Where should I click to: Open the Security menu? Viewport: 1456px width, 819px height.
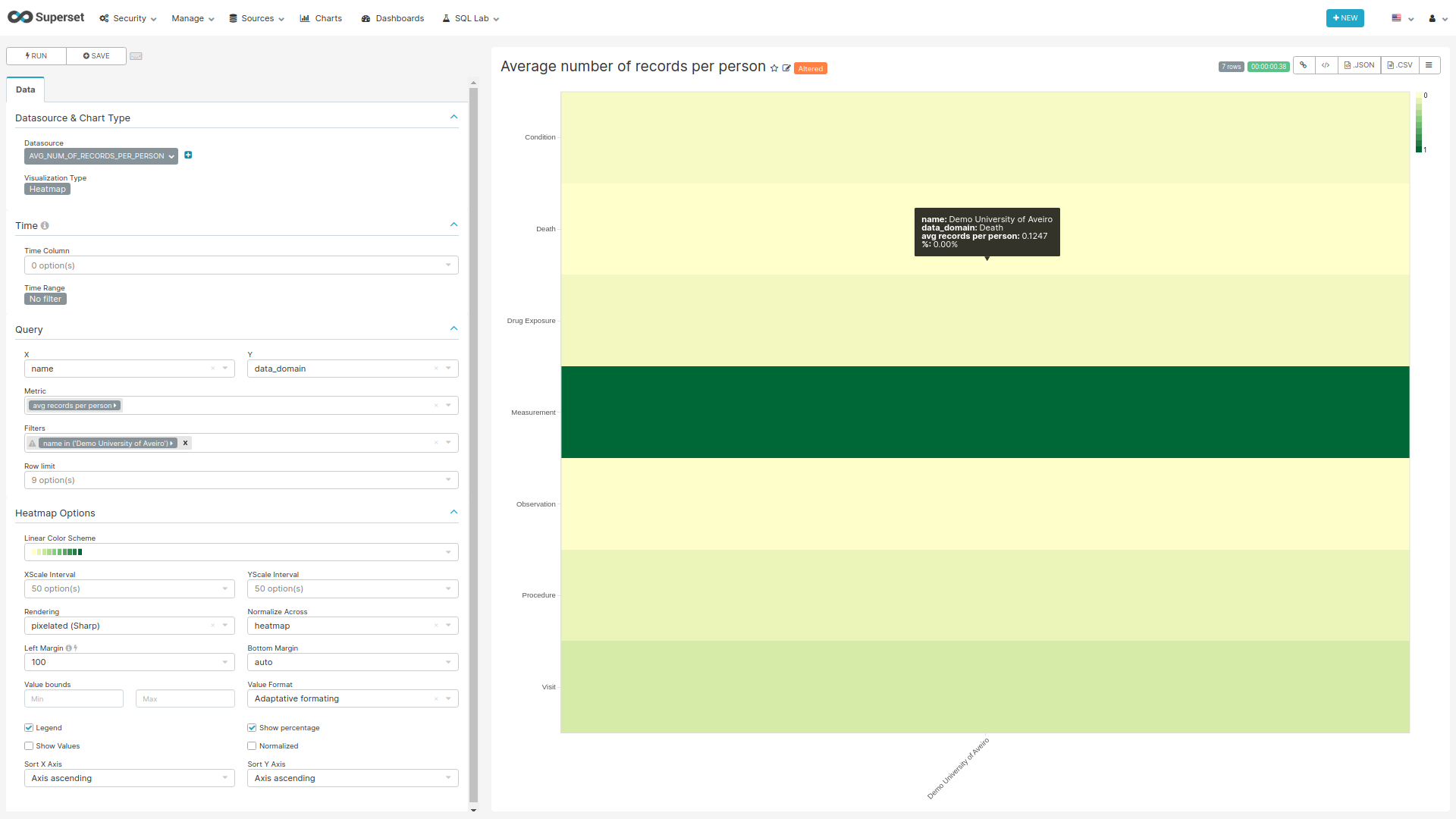click(x=128, y=18)
